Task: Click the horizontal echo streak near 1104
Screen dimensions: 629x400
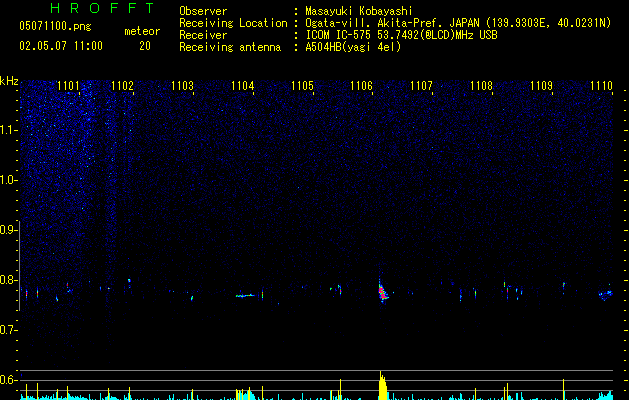Action: [x=245, y=296]
